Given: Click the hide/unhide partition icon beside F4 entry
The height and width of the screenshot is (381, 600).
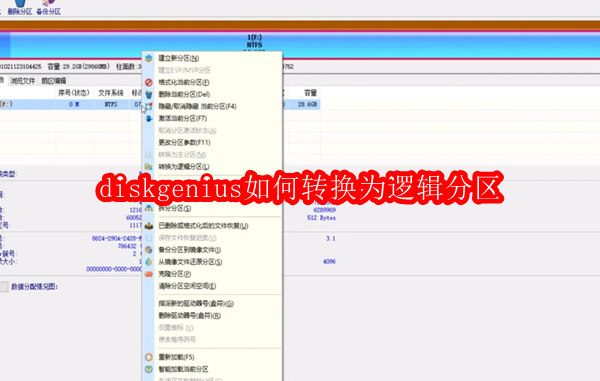Looking at the screenshot, I should [x=149, y=106].
